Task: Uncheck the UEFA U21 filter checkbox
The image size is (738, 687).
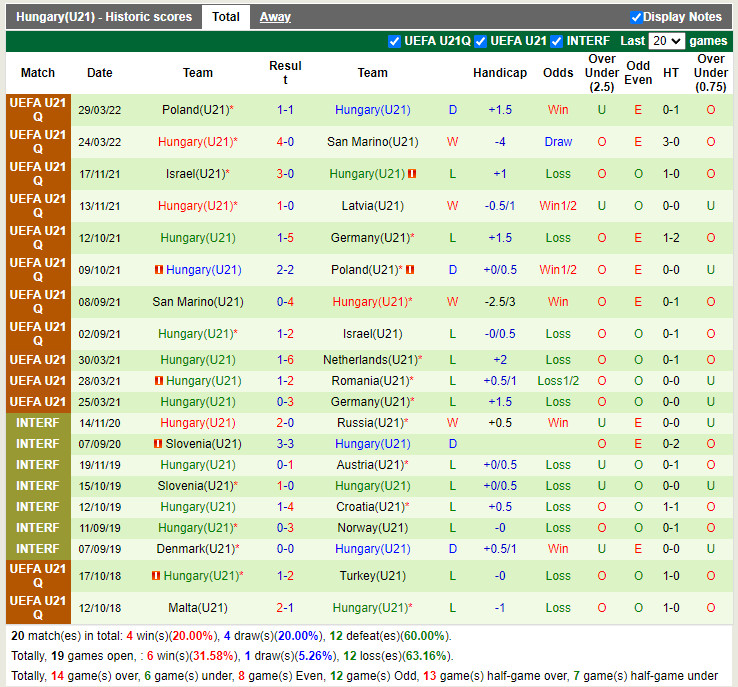Action: coord(481,41)
